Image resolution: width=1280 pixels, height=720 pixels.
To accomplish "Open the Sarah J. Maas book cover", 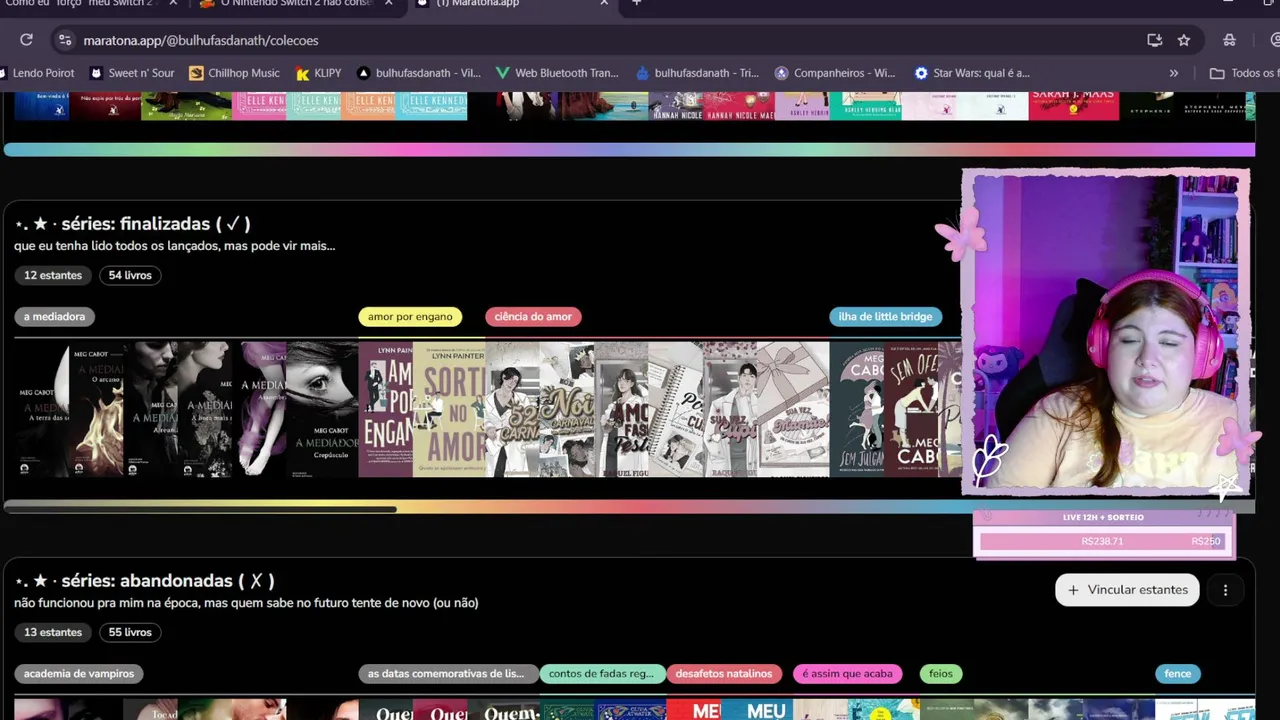I will click(x=1074, y=106).
